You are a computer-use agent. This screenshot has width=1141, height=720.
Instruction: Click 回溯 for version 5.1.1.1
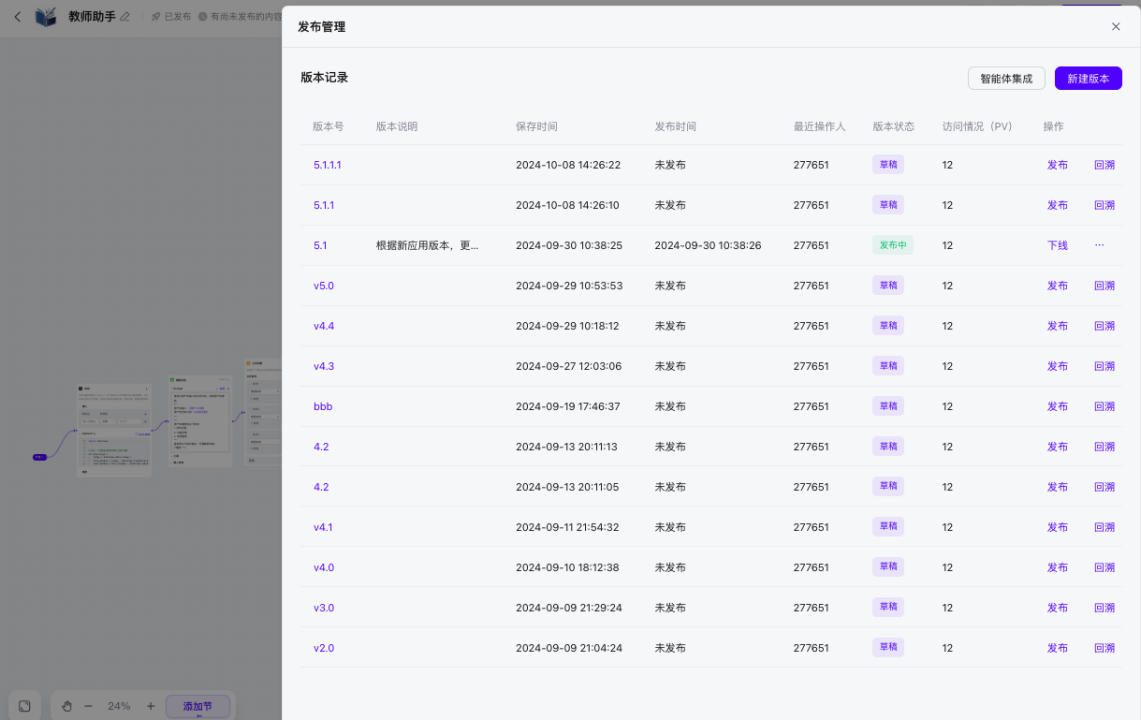point(1105,165)
